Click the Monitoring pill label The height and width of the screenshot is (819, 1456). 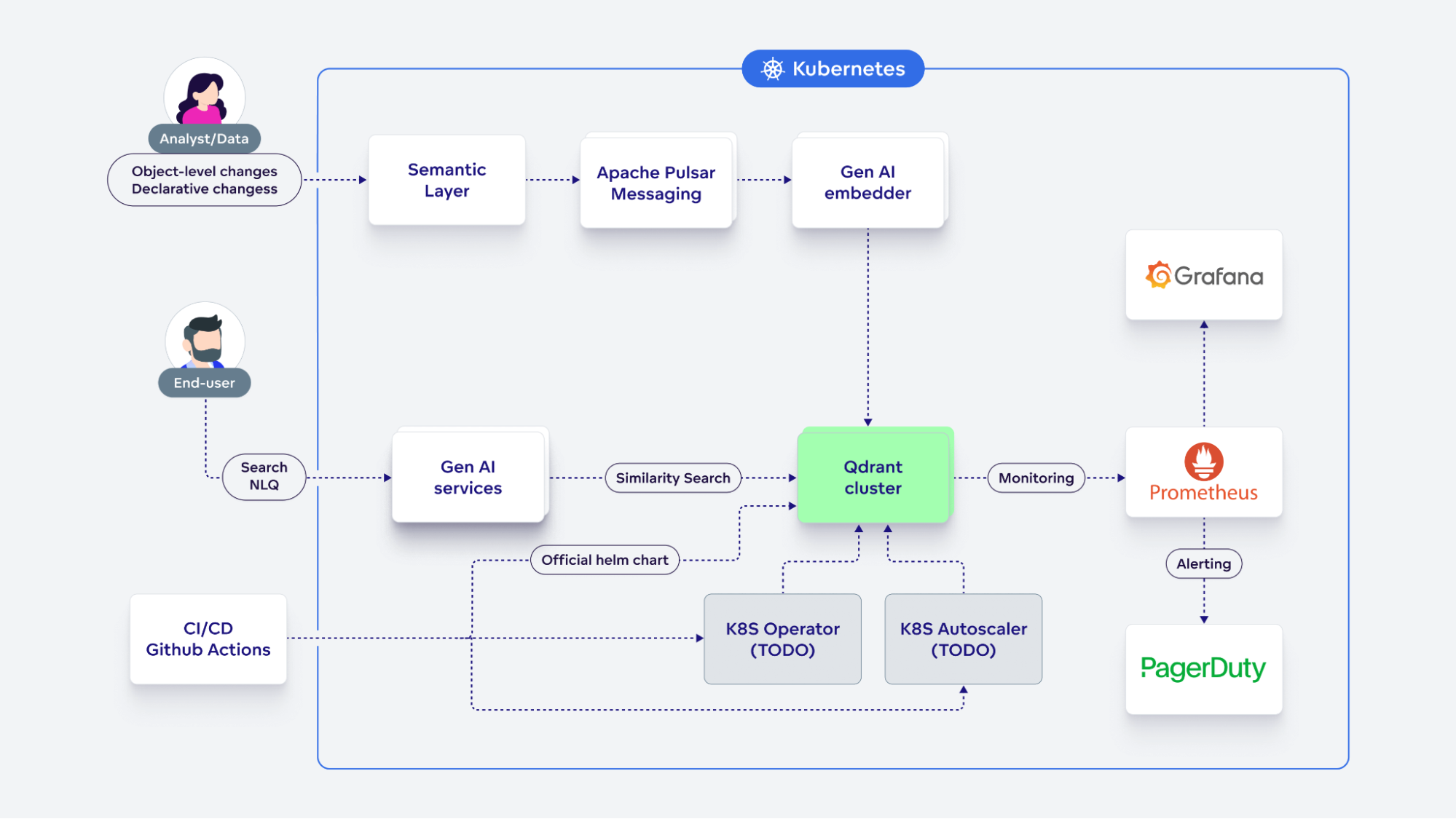pyautogui.click(x=1036, y=478)
